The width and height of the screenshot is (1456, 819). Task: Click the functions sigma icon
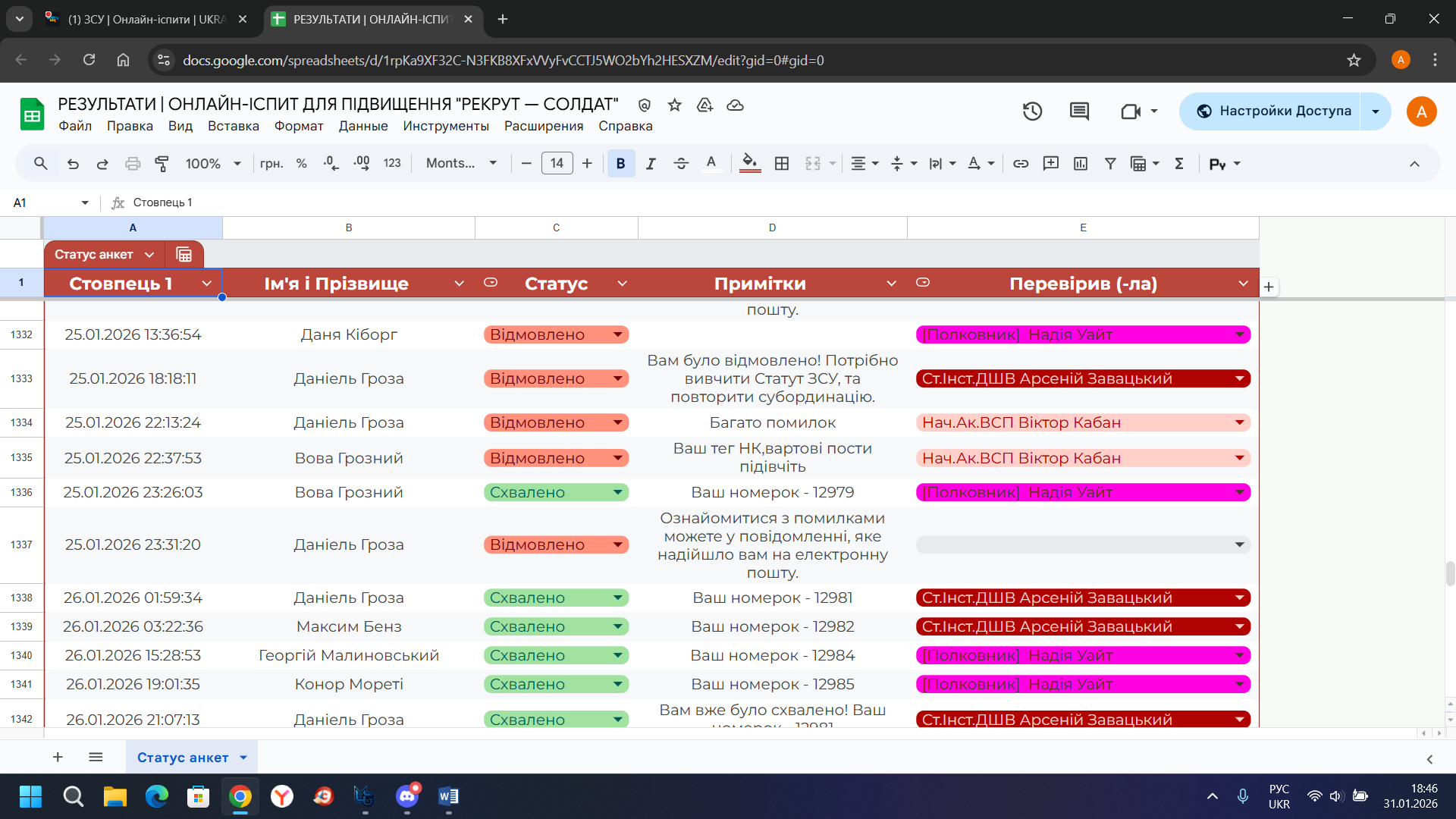click(x=1179, y=163)
